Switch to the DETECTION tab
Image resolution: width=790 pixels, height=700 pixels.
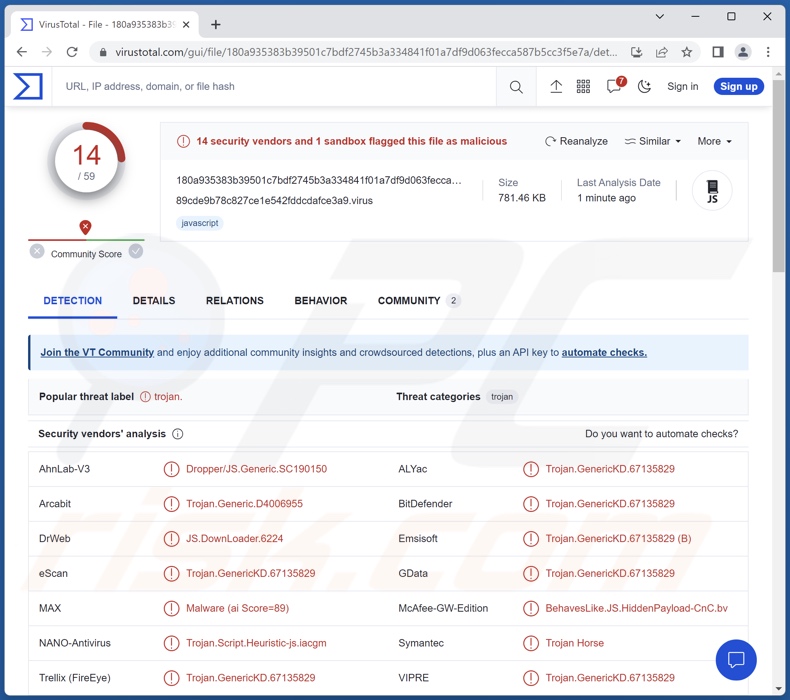(x=73, y=301)
